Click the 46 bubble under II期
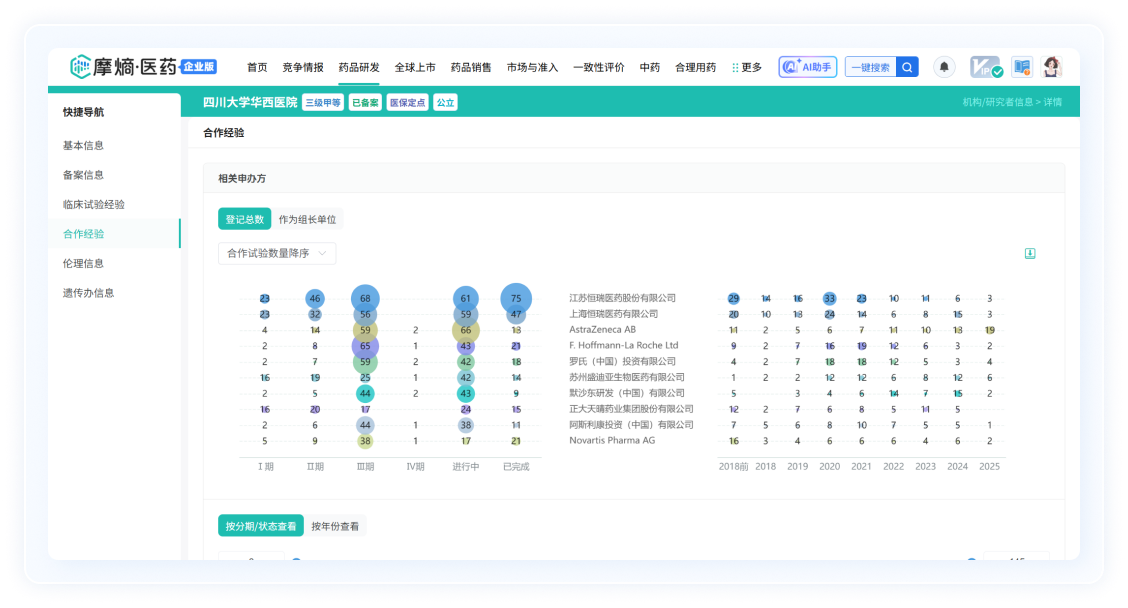 pyautogui.click(x=315, y=298)
